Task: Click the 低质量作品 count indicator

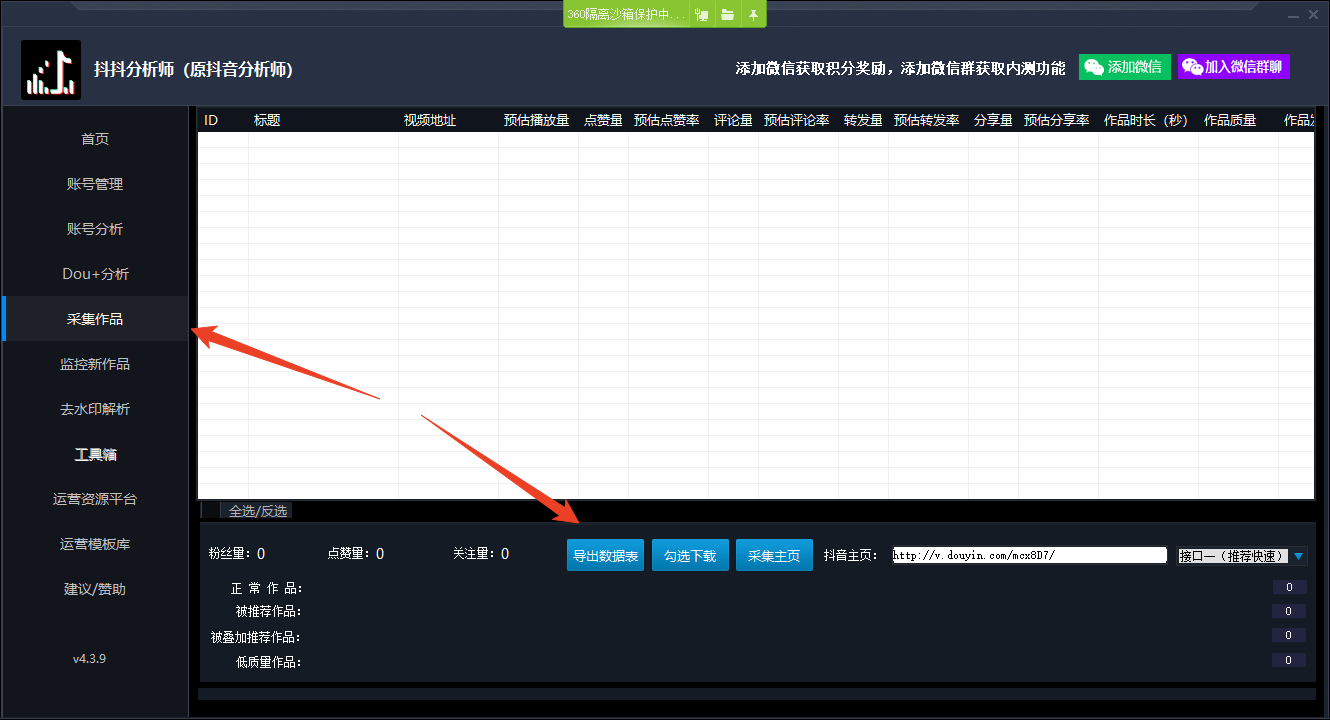Action: pyautogui.click(x=1289, y=660)
